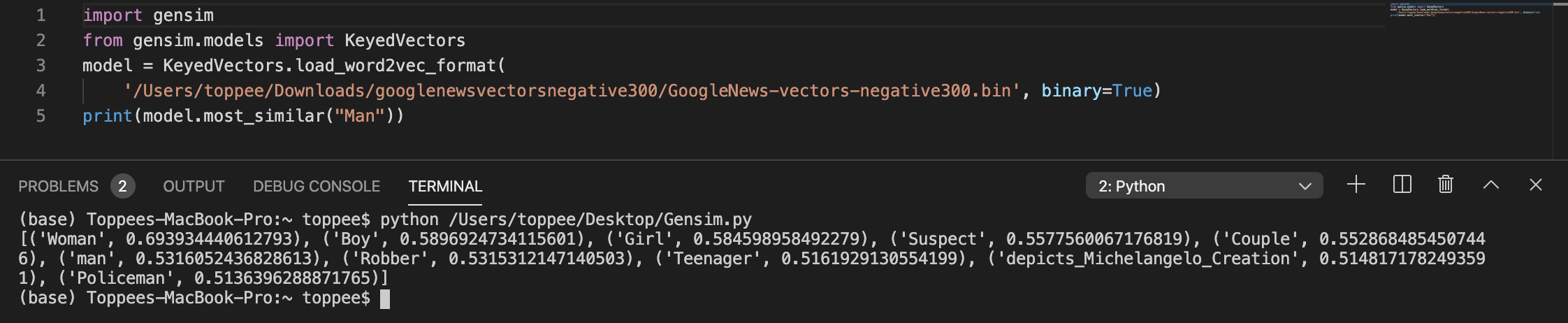
Task: Create a new terminal with plus icon
Action: pyautogui.click(x=1356, y=185)
